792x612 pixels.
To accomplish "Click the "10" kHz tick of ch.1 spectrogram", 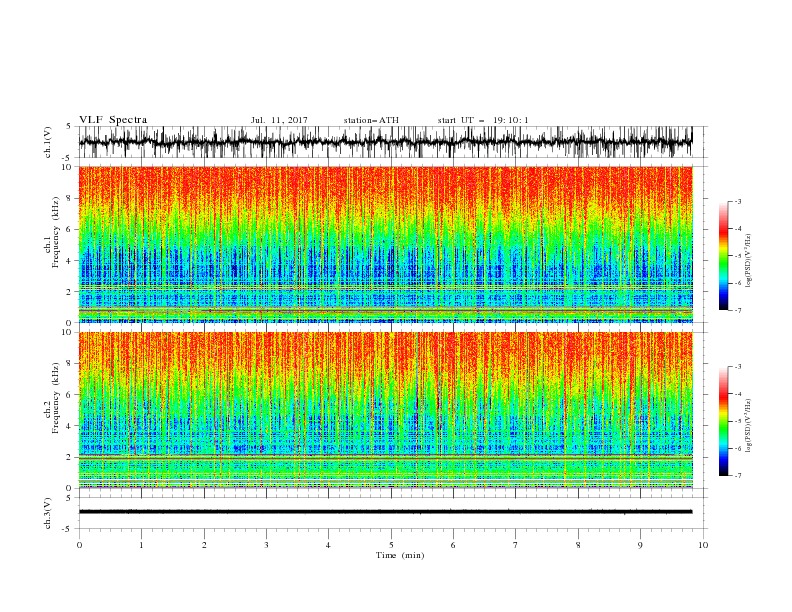I will pyautogui.click(x=67, y=167).
